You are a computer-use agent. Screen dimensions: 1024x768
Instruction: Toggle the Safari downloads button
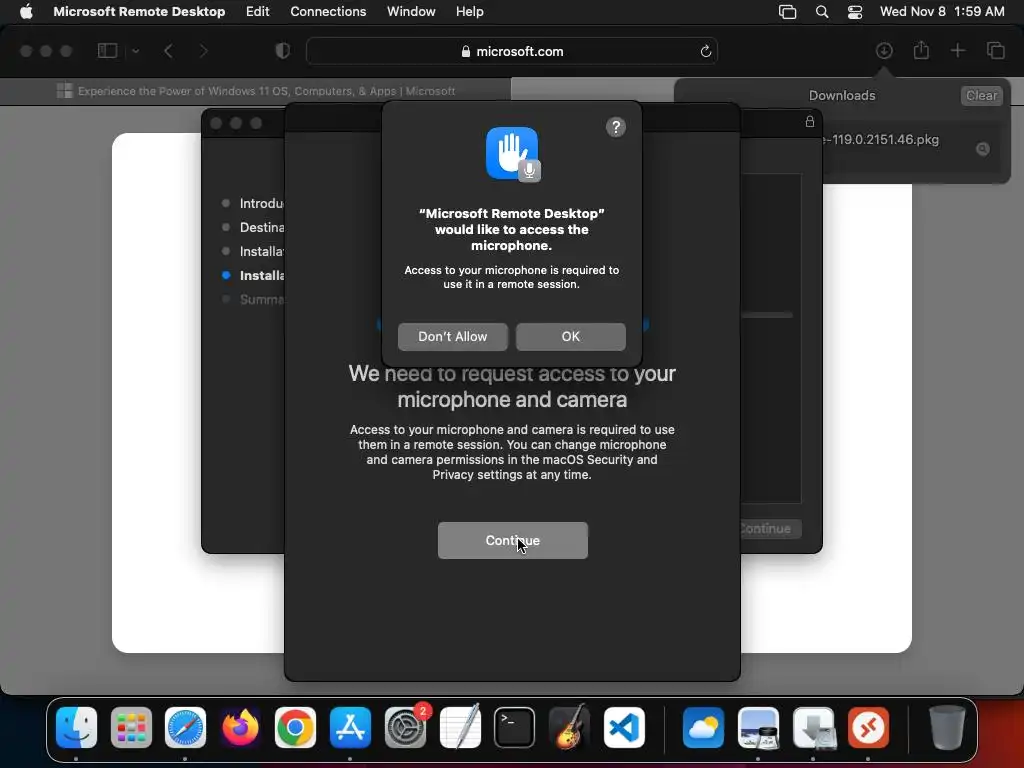pyautogui.click(x=884, y=50)
